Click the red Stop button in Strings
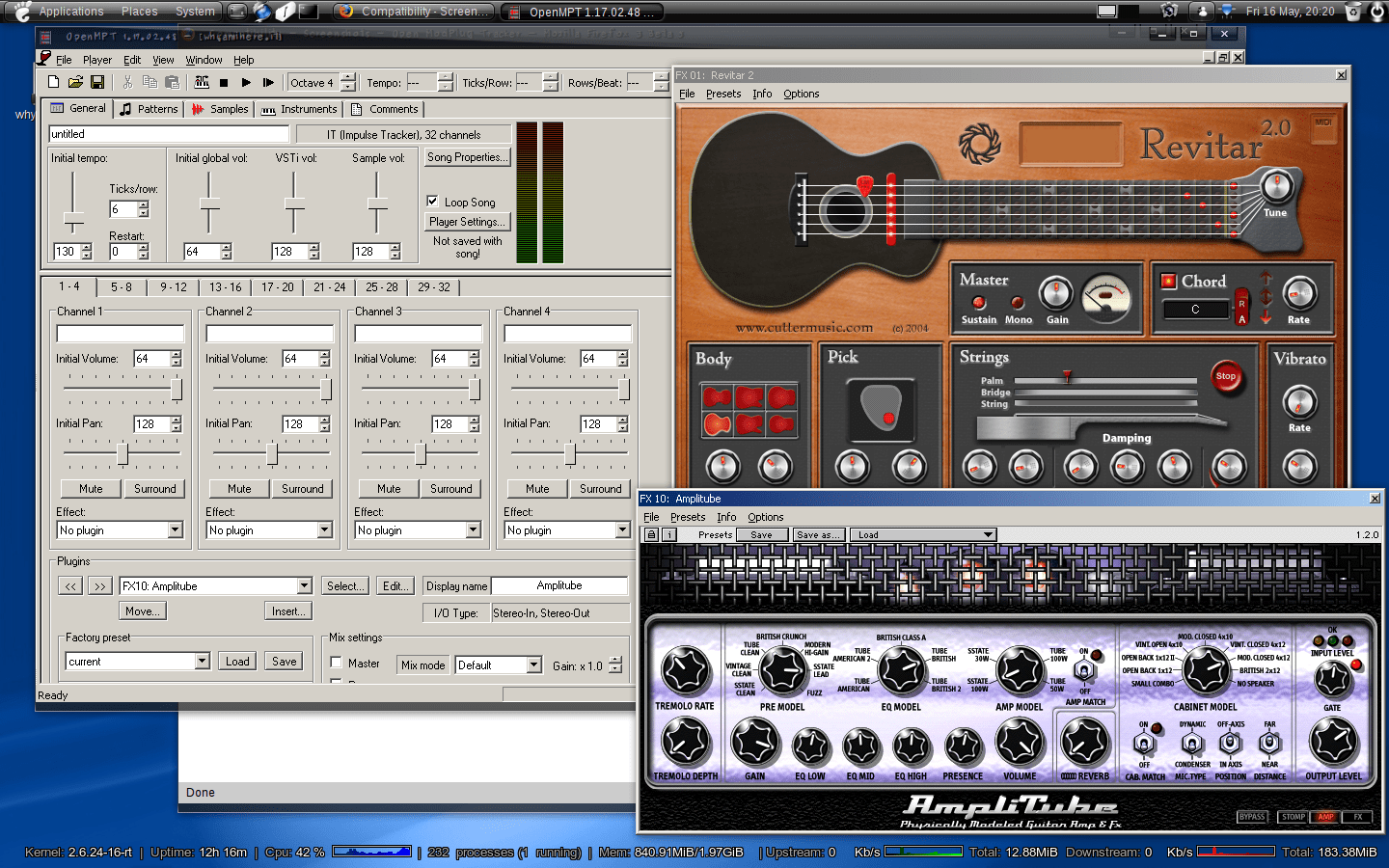This screenshot has width=1389, height=868. coord(1226,377)
